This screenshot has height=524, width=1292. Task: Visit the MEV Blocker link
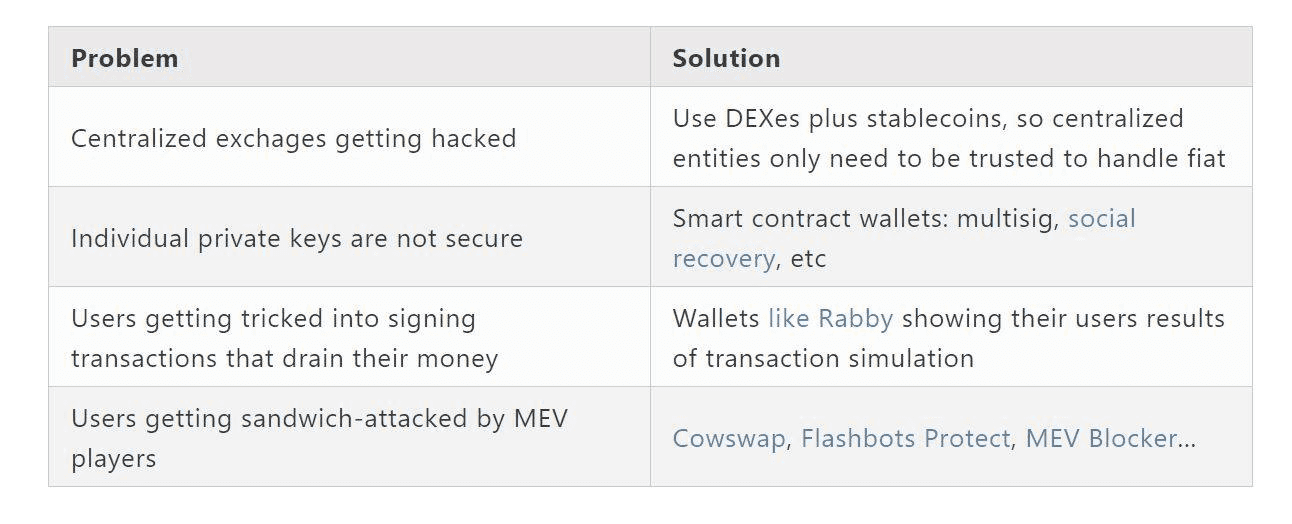click(1101, 438)
